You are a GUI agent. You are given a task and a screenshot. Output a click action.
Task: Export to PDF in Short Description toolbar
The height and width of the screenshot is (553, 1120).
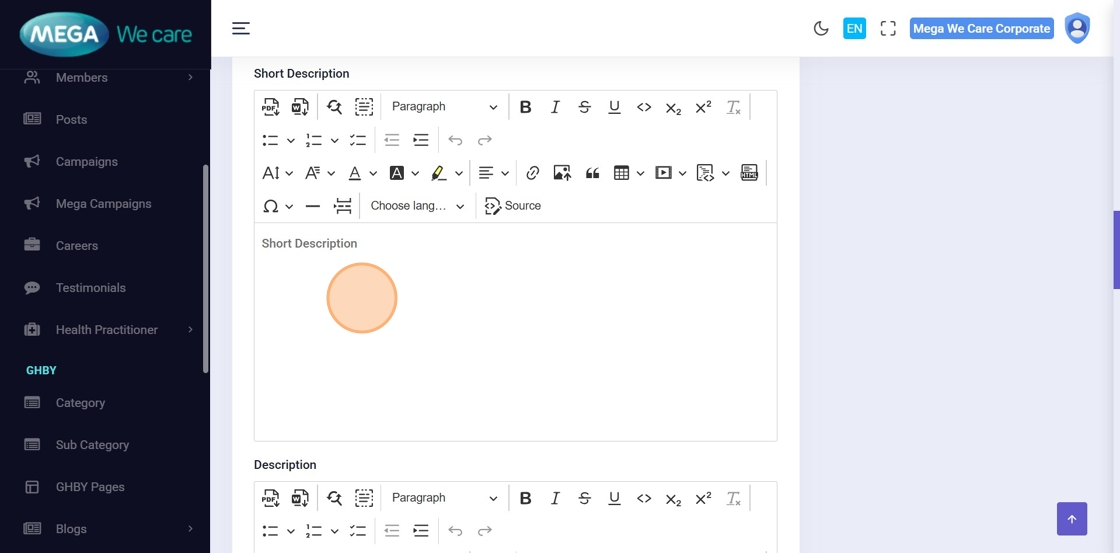click(271, 107)
